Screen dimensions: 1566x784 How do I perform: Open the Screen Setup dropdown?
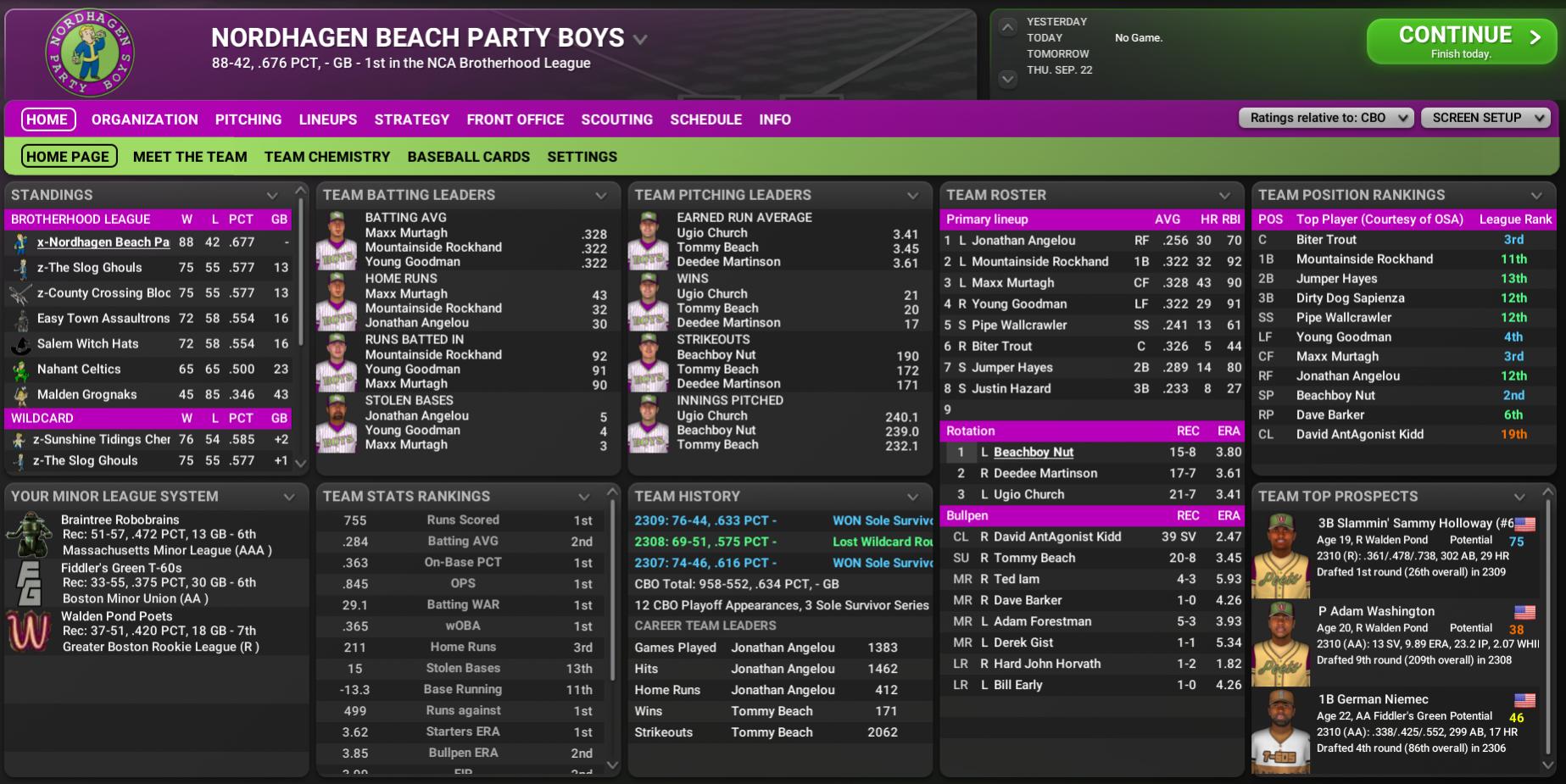(1485, 118)
